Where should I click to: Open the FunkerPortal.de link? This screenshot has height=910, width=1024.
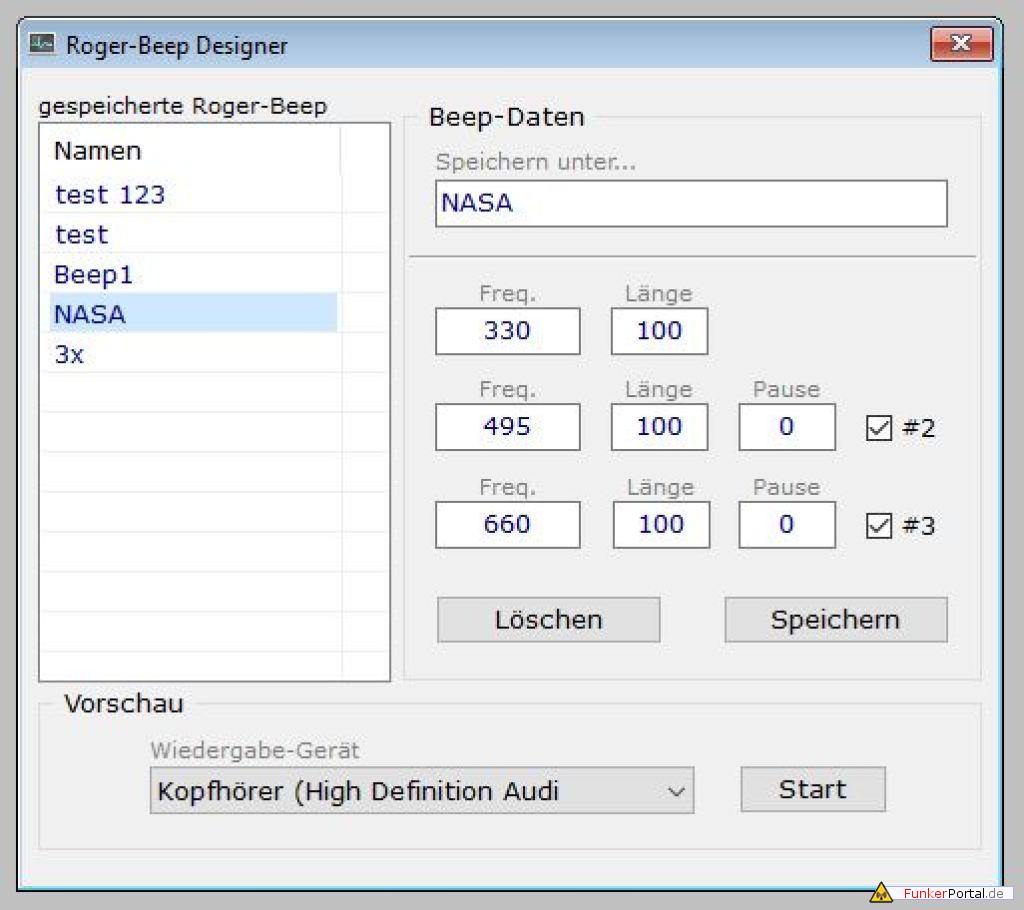(x=953, y=893)
